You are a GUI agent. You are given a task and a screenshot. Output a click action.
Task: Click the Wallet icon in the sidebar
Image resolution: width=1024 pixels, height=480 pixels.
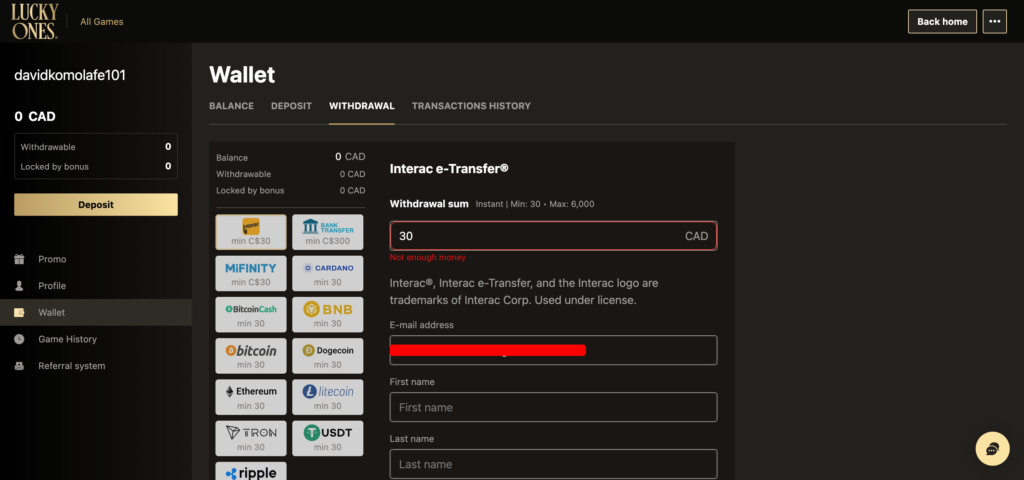coord(19,313)
